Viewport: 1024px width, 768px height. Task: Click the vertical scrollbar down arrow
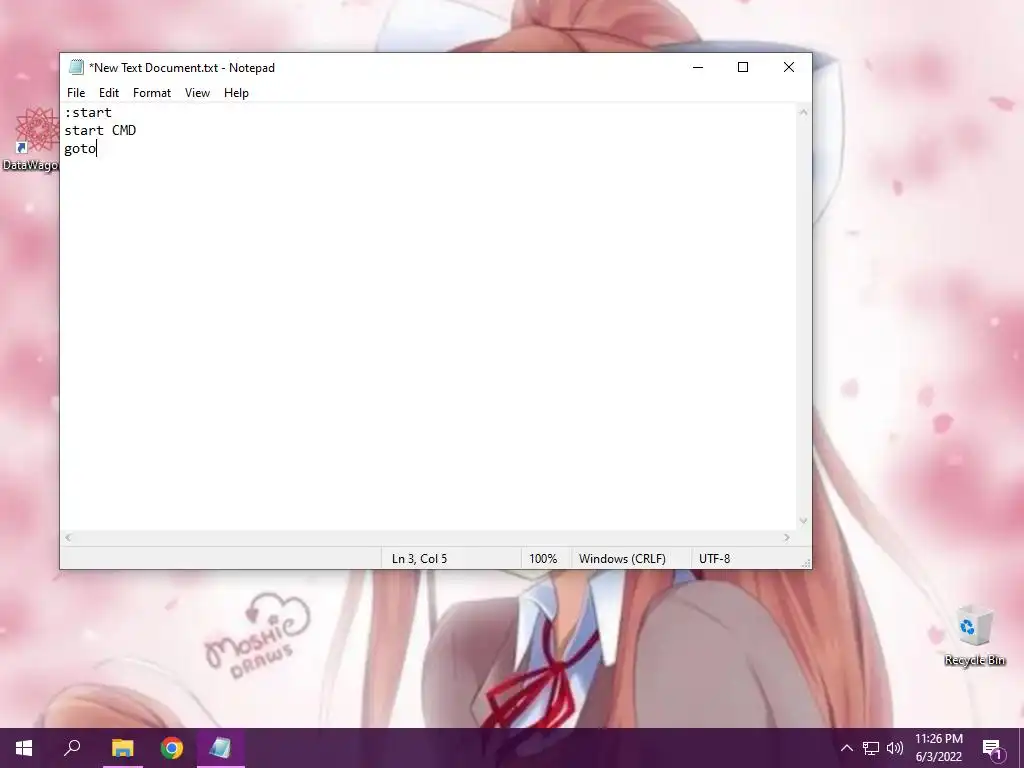(x=803, y=521)
